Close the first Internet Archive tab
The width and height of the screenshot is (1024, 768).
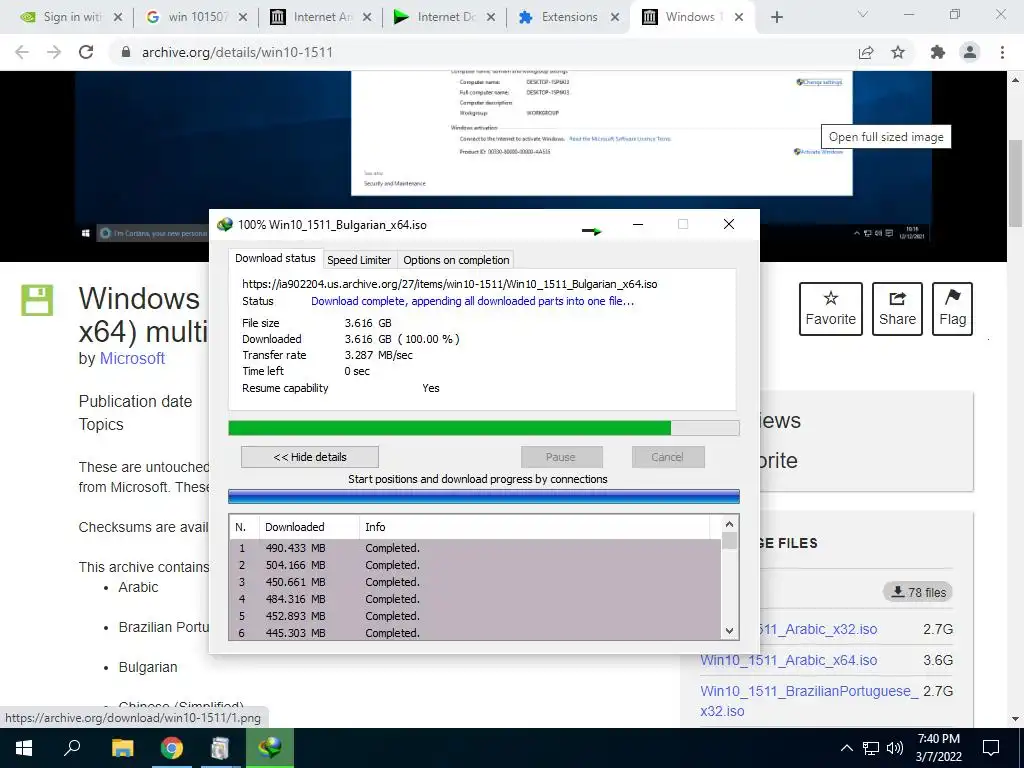tap(366, 18)
